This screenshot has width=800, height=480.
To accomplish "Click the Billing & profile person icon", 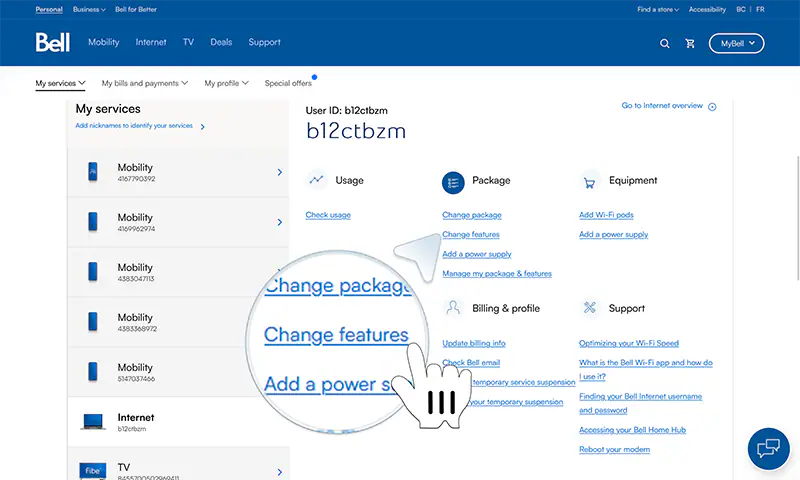I will 453,308.
